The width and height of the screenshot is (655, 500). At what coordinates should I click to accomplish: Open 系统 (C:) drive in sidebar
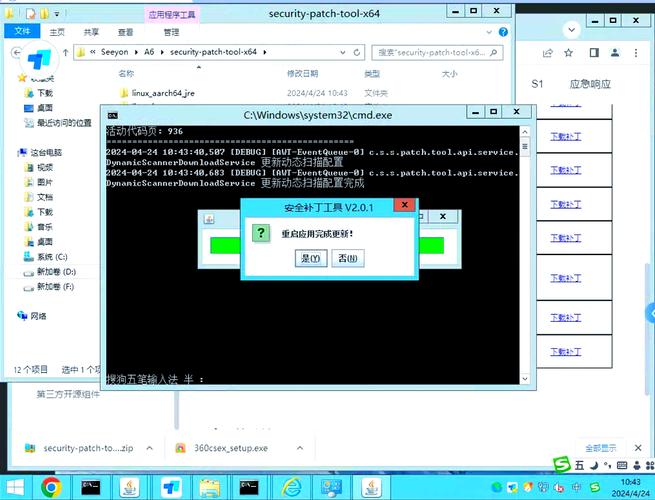pyautogui.click(x=51, y=257)
